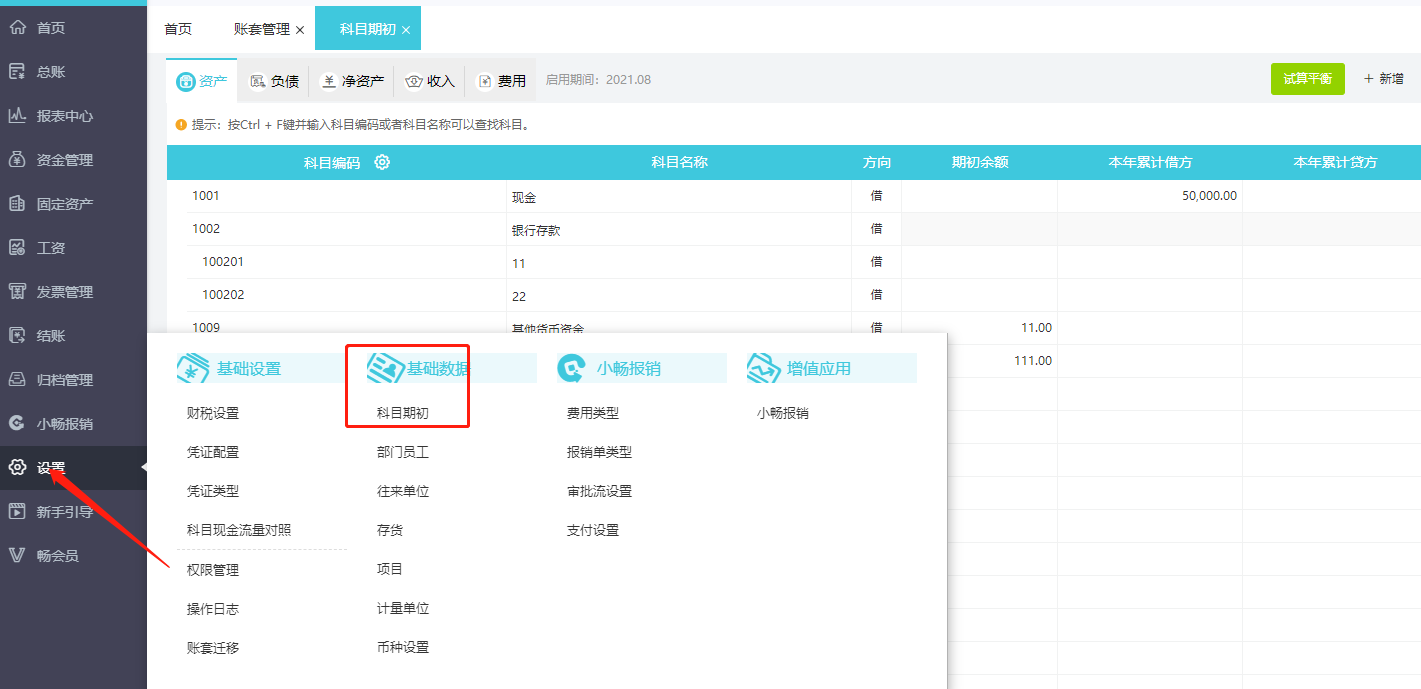Viewport: 1421px width, 689px height.
Task: Select the 设置 gear icon in sidebar
Action: click(x=17, y=468)
